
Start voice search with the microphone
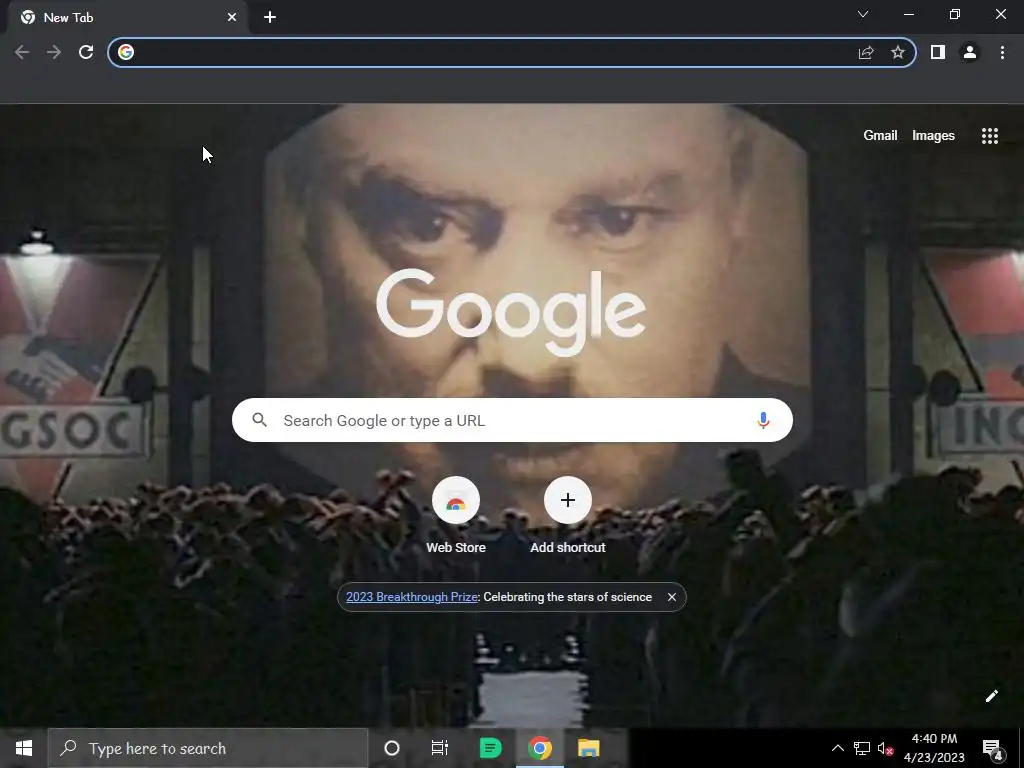pyautogui.click(x=763, y=421)
